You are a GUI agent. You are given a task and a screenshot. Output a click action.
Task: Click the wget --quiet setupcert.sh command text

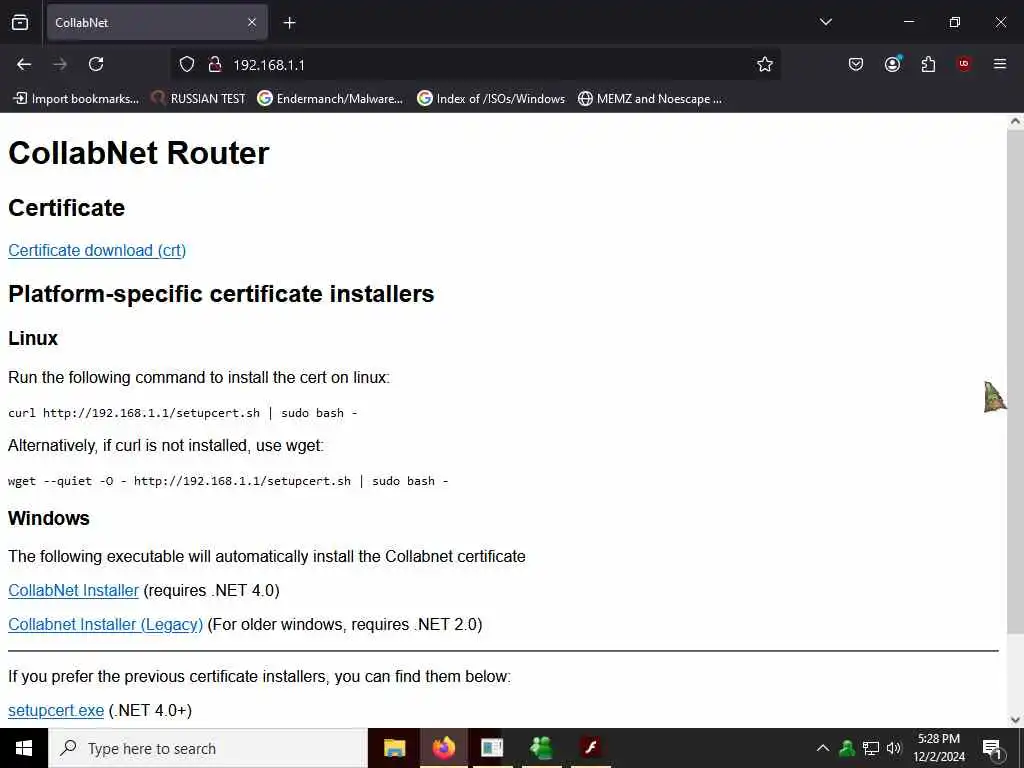[x=228, y=481]
